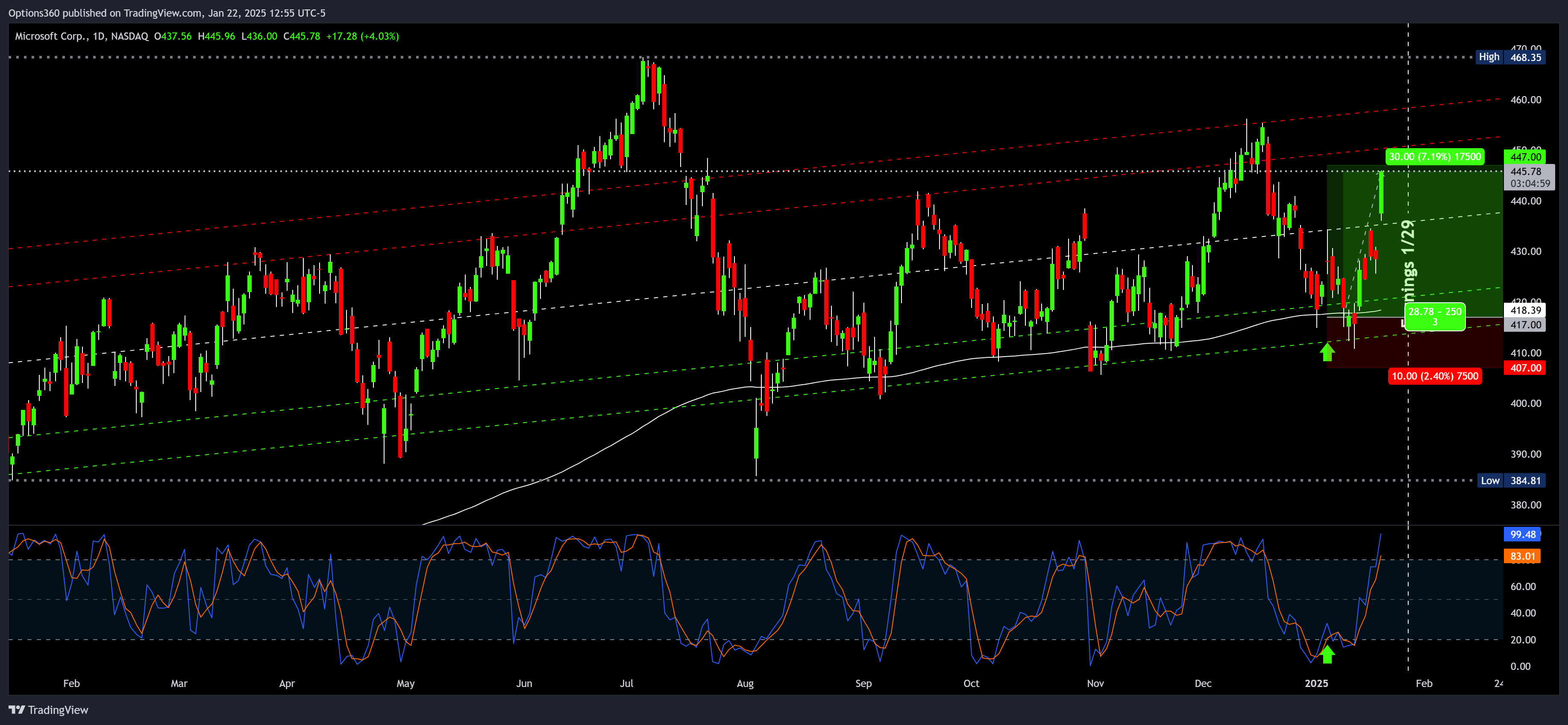Click the Jun label on the time axis
1568x725 pixels.
(x=524, y=684)
